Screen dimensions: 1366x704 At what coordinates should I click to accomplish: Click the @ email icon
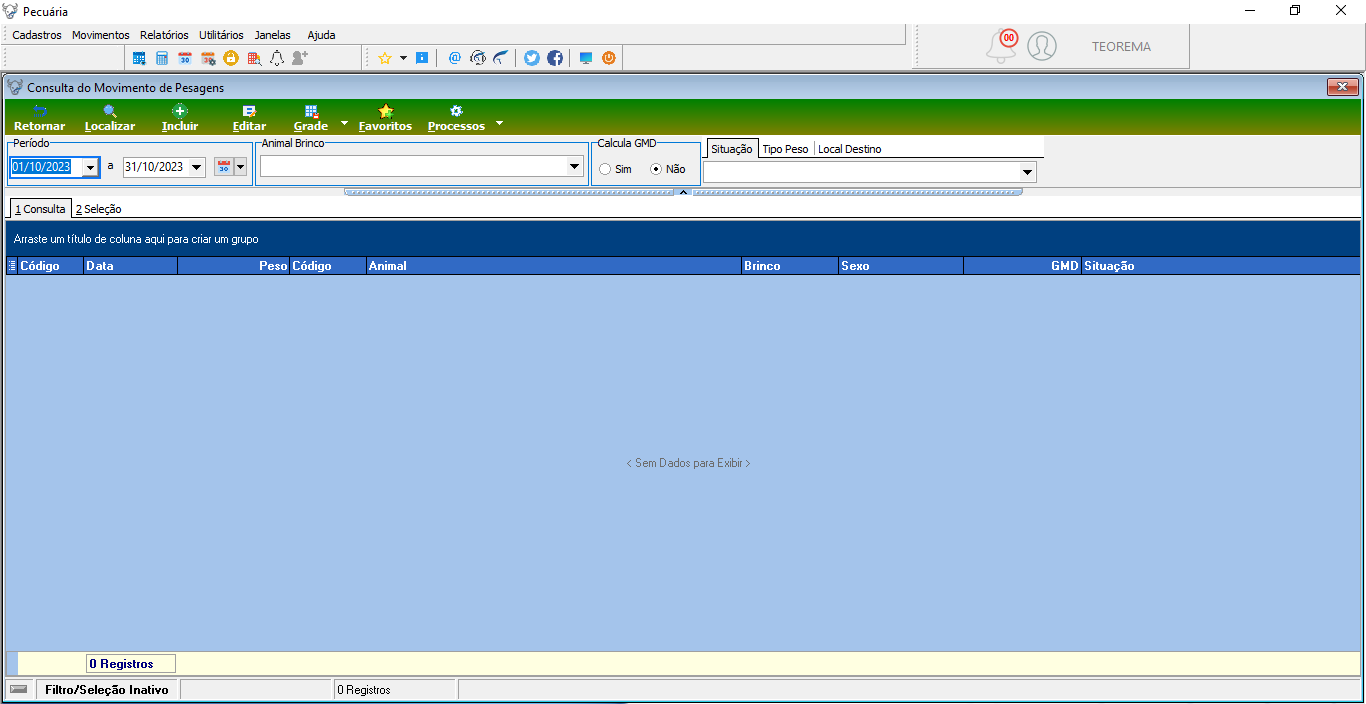tap(455, 58)
